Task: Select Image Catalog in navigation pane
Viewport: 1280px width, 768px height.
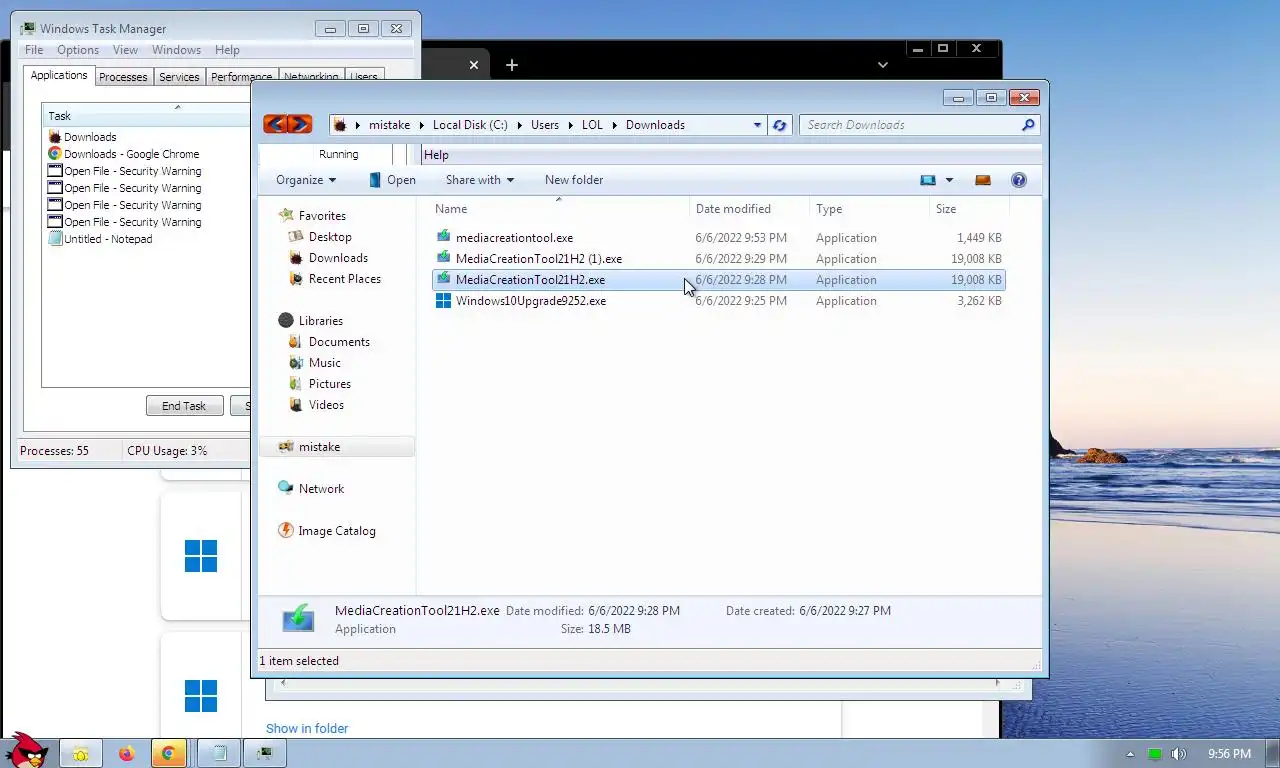Action: [x=336, y=531]
